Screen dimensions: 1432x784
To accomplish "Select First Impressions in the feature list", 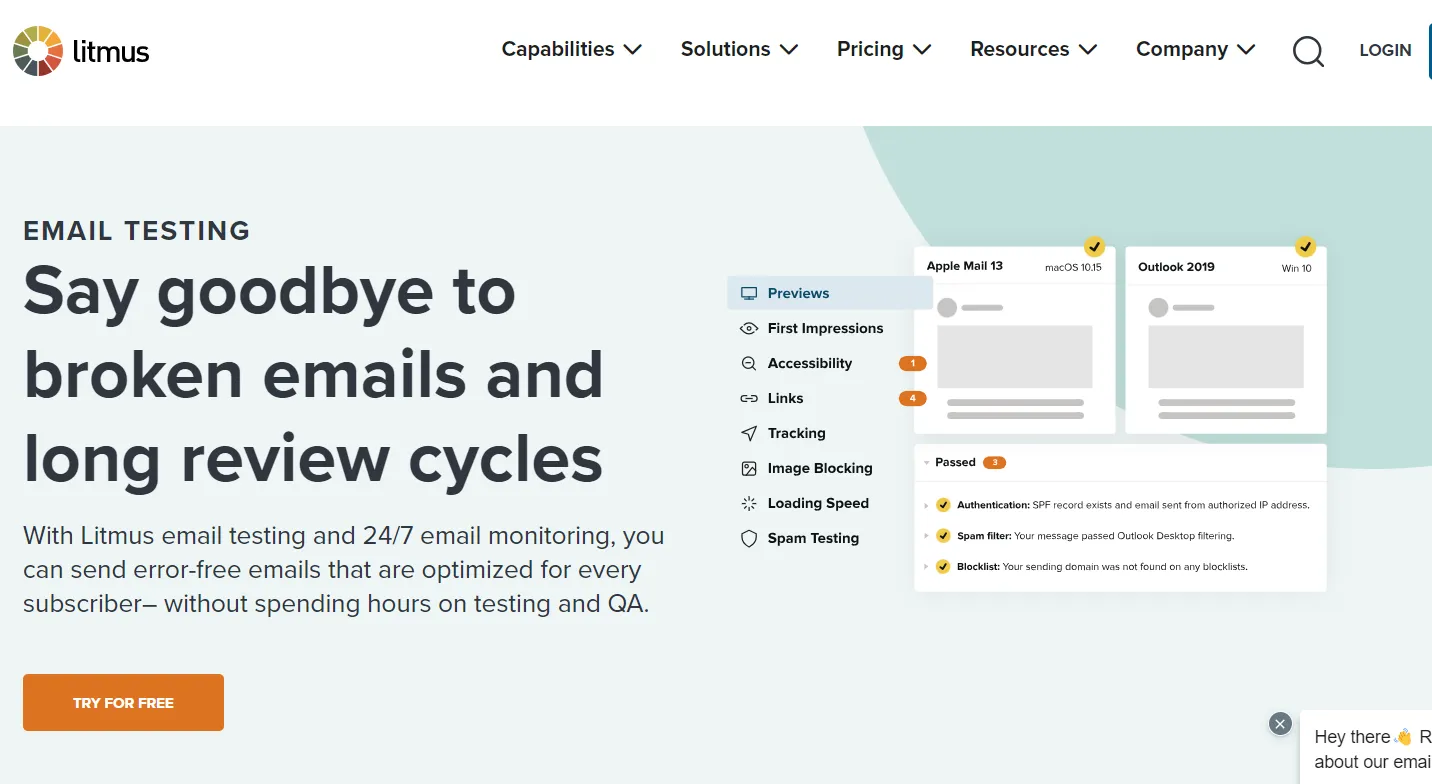I will point(825,328).
